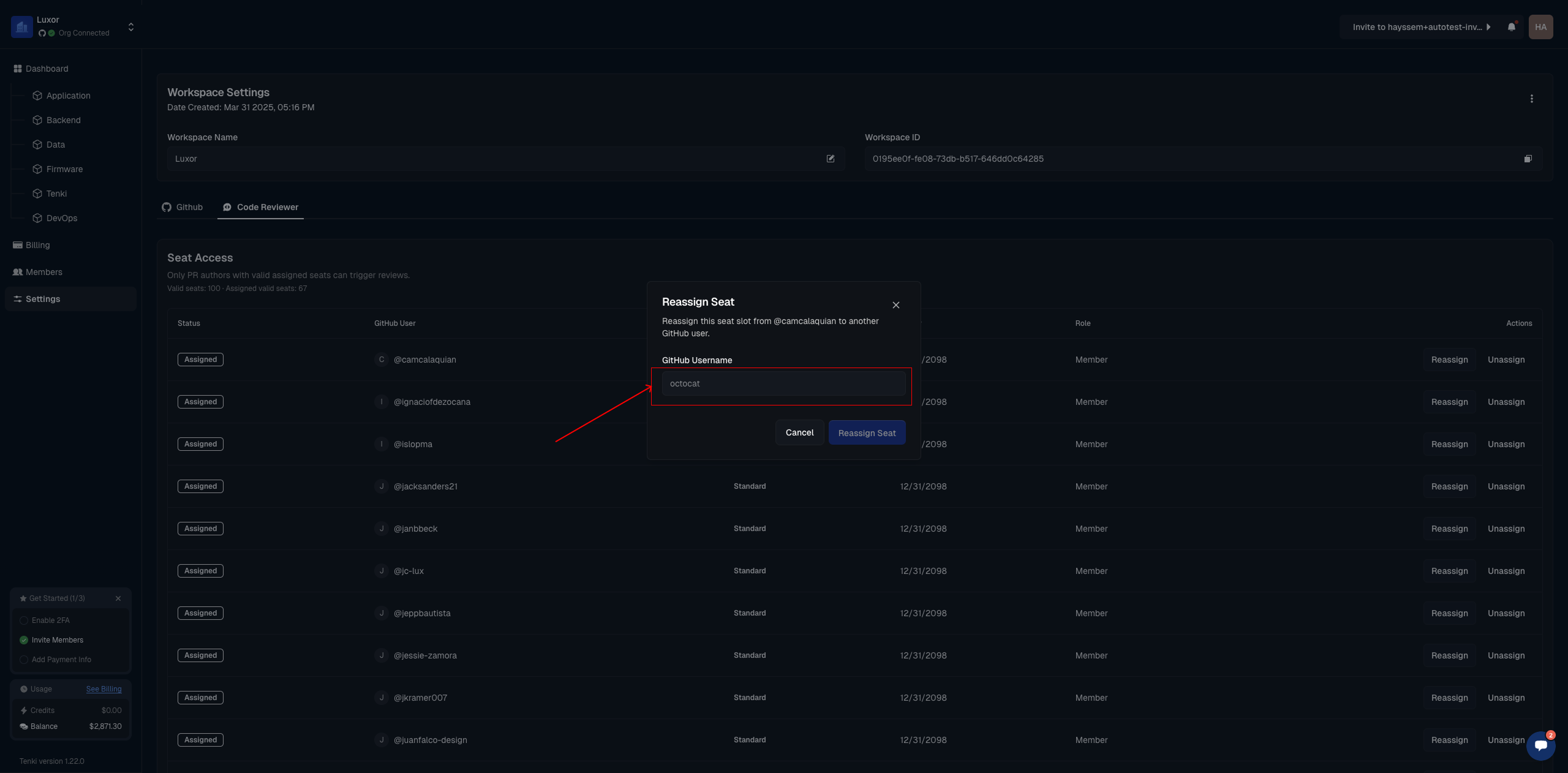Viewport: 1568px width, 773px height.
Task: Dismiss the Get Started panel
Action: pyautogui.click(x=118, y=598)
